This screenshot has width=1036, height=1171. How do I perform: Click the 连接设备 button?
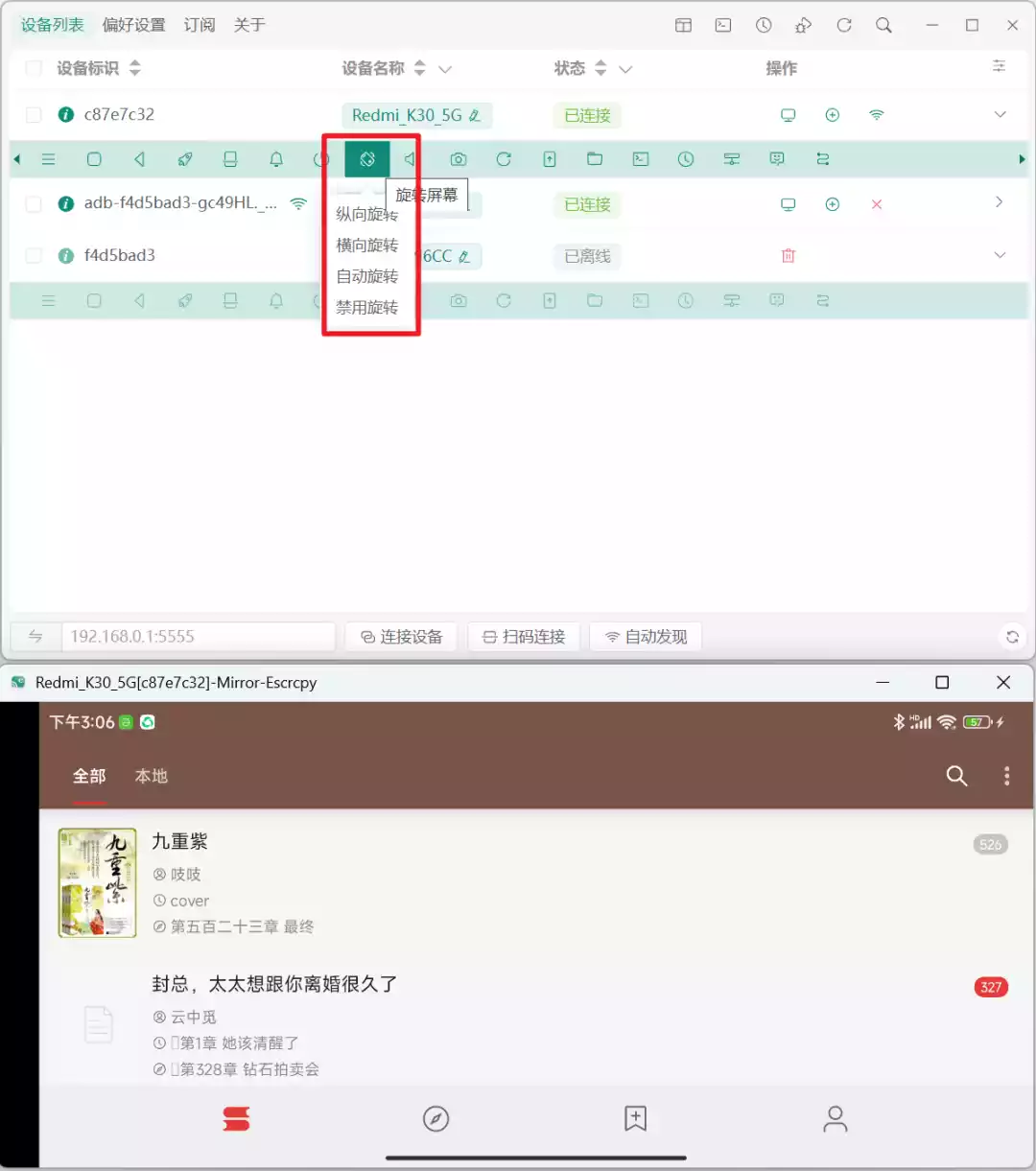402,637
